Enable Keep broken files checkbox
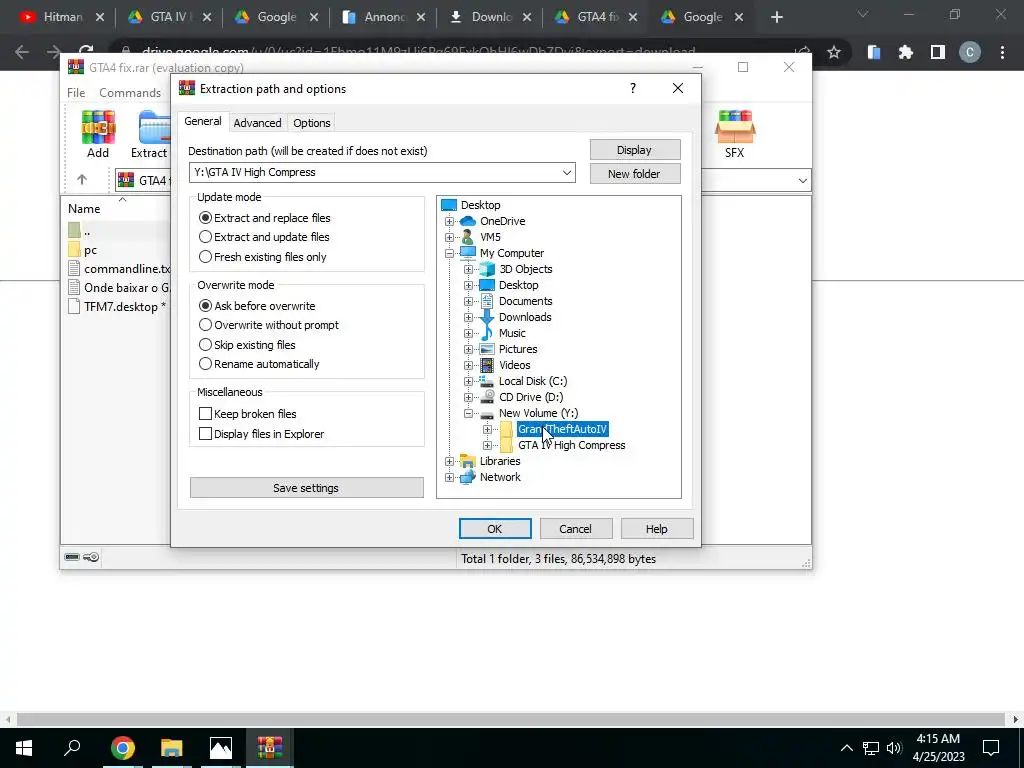The image size is (1024, 768). 205,413
